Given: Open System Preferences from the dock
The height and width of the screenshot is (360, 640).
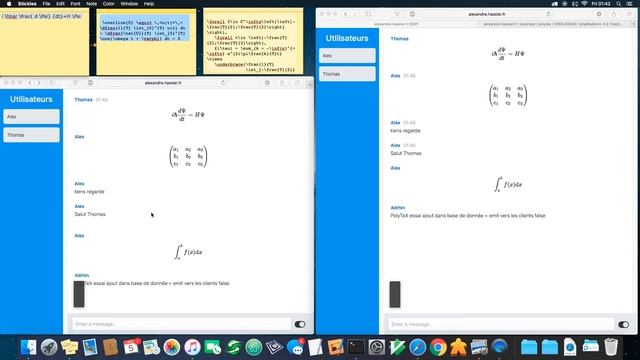Looking at the screenshot, I should (376, 347).
